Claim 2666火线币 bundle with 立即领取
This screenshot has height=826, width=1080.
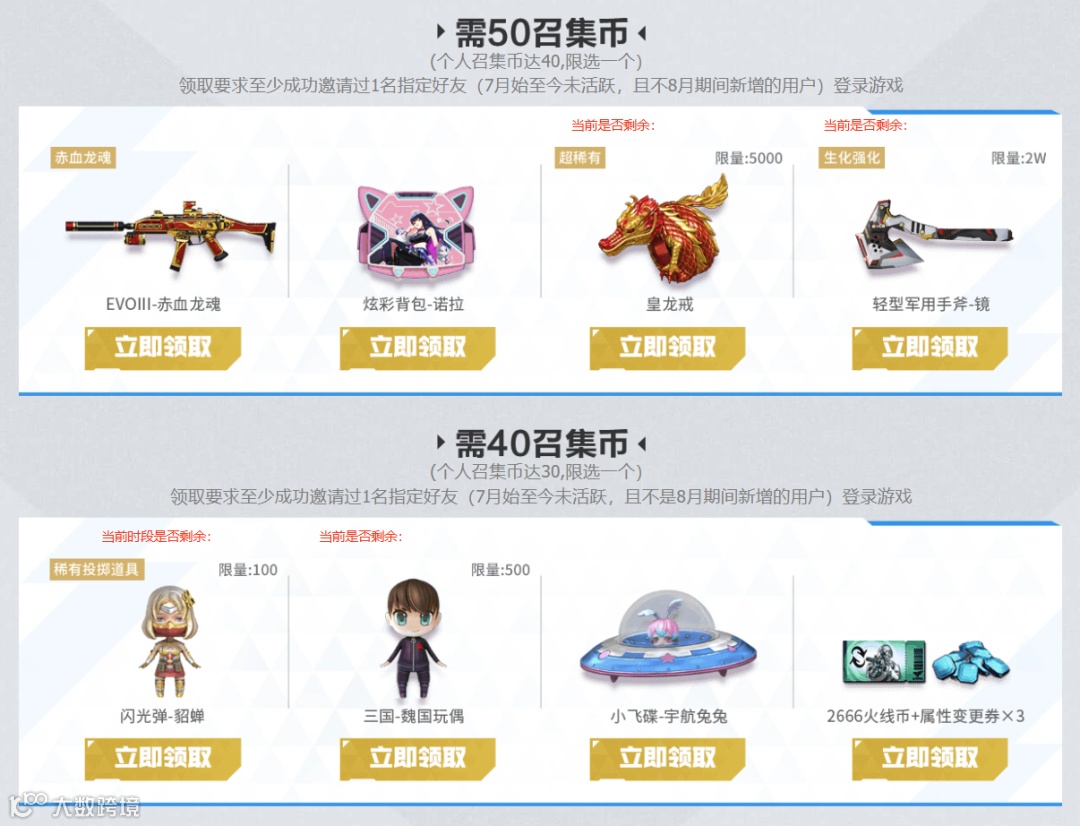pos(930,758)
